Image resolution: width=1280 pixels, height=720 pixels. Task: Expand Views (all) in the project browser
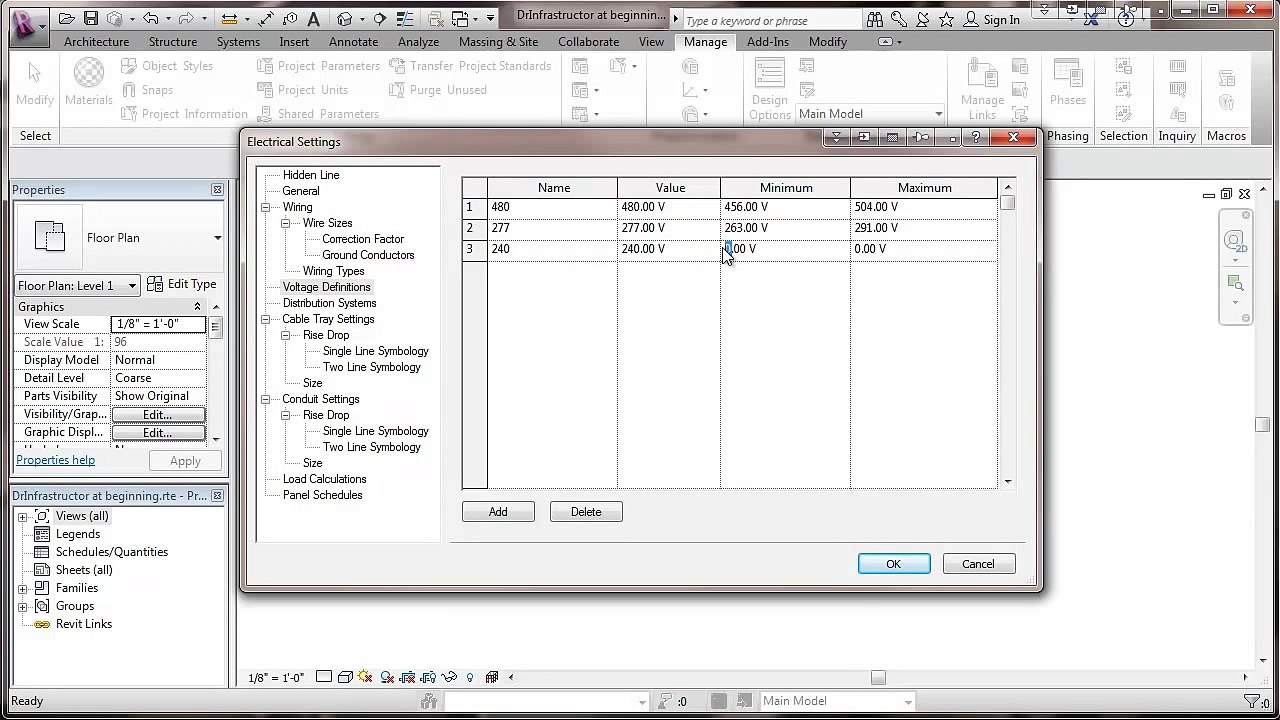(22, 516)
